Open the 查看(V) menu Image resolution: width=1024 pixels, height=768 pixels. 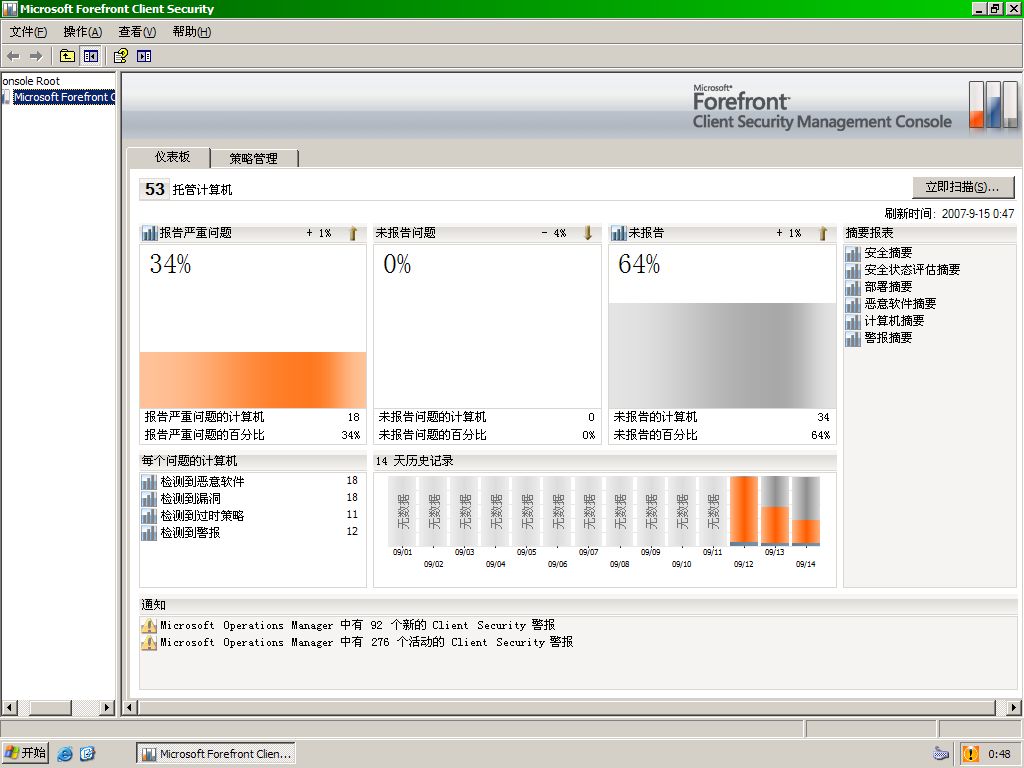click(137, 31)
